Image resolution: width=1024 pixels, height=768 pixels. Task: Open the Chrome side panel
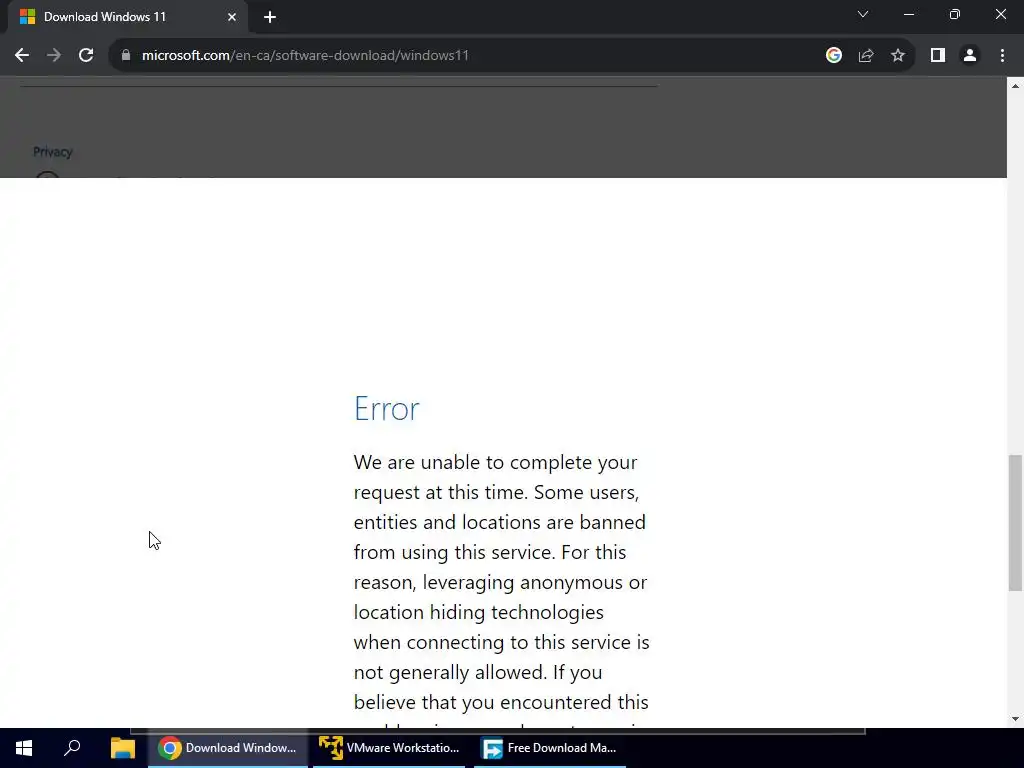938,56
